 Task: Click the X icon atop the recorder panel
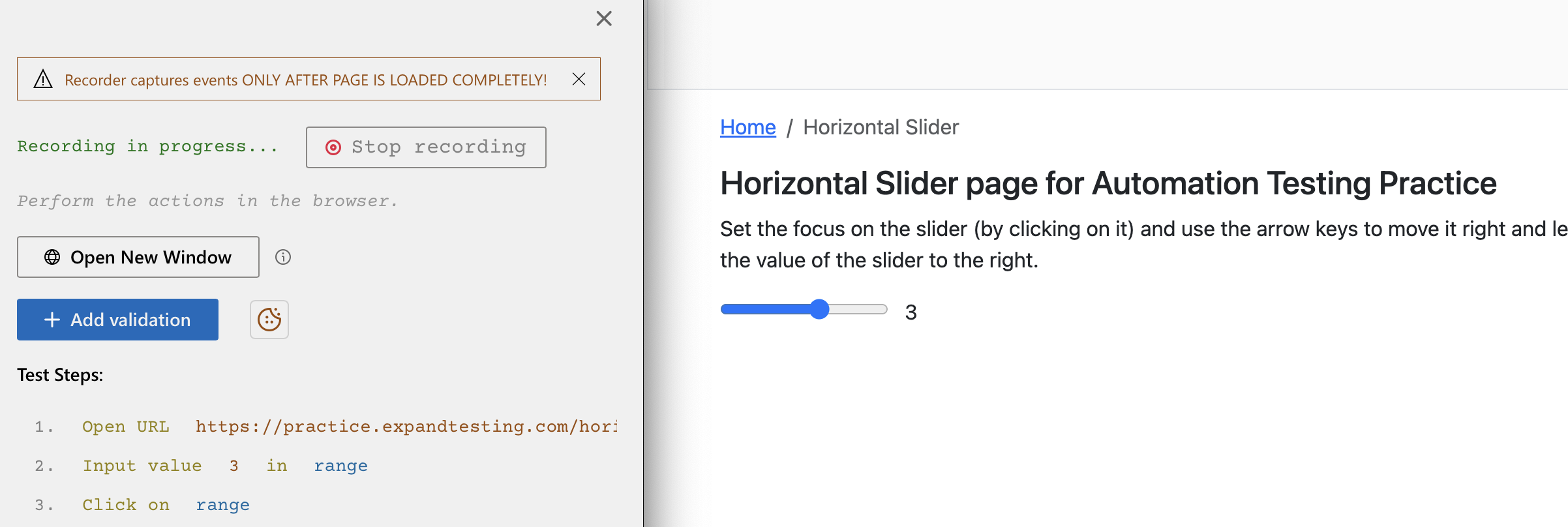(604, 18)
